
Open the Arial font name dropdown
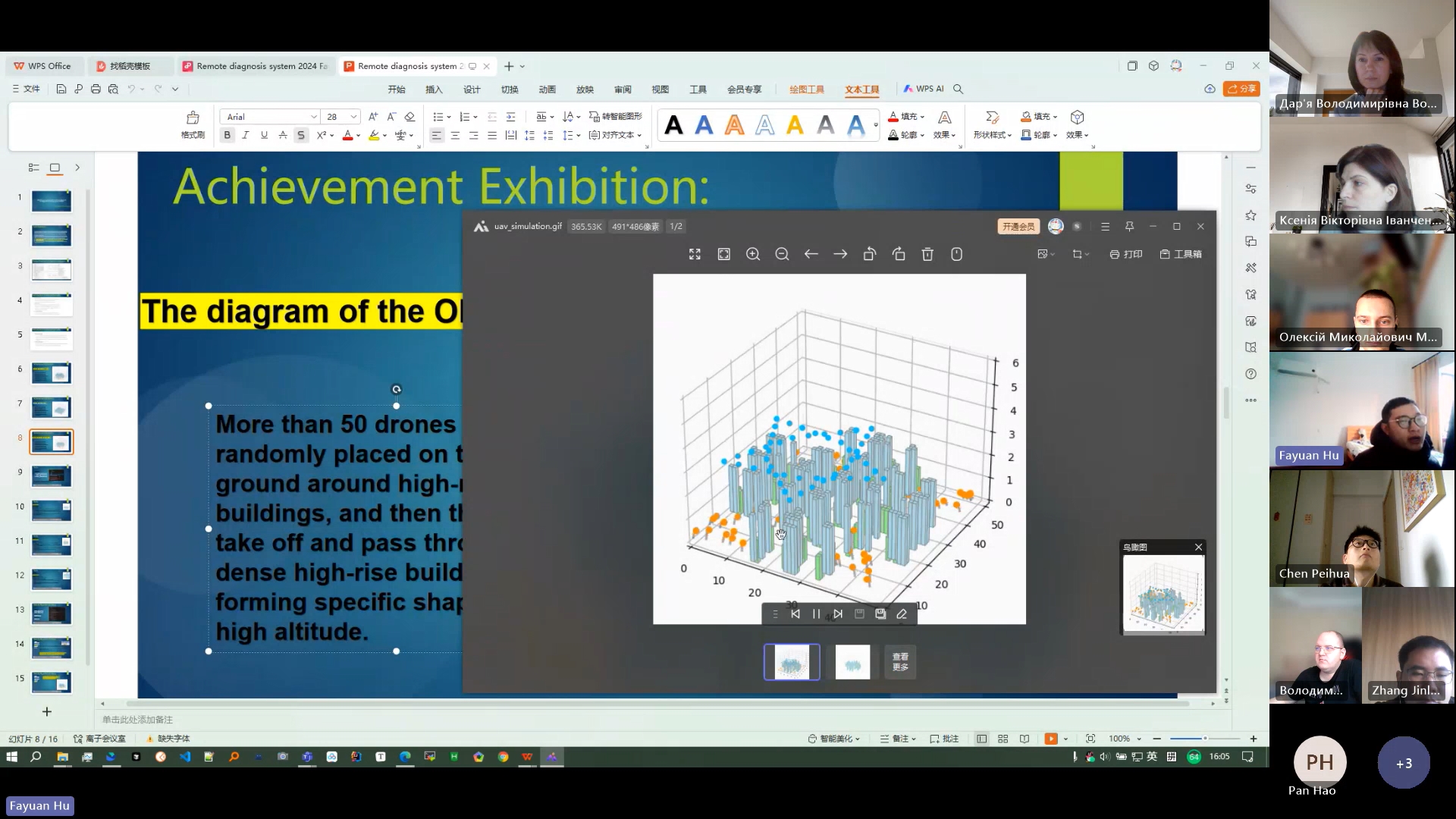[313, 117]
